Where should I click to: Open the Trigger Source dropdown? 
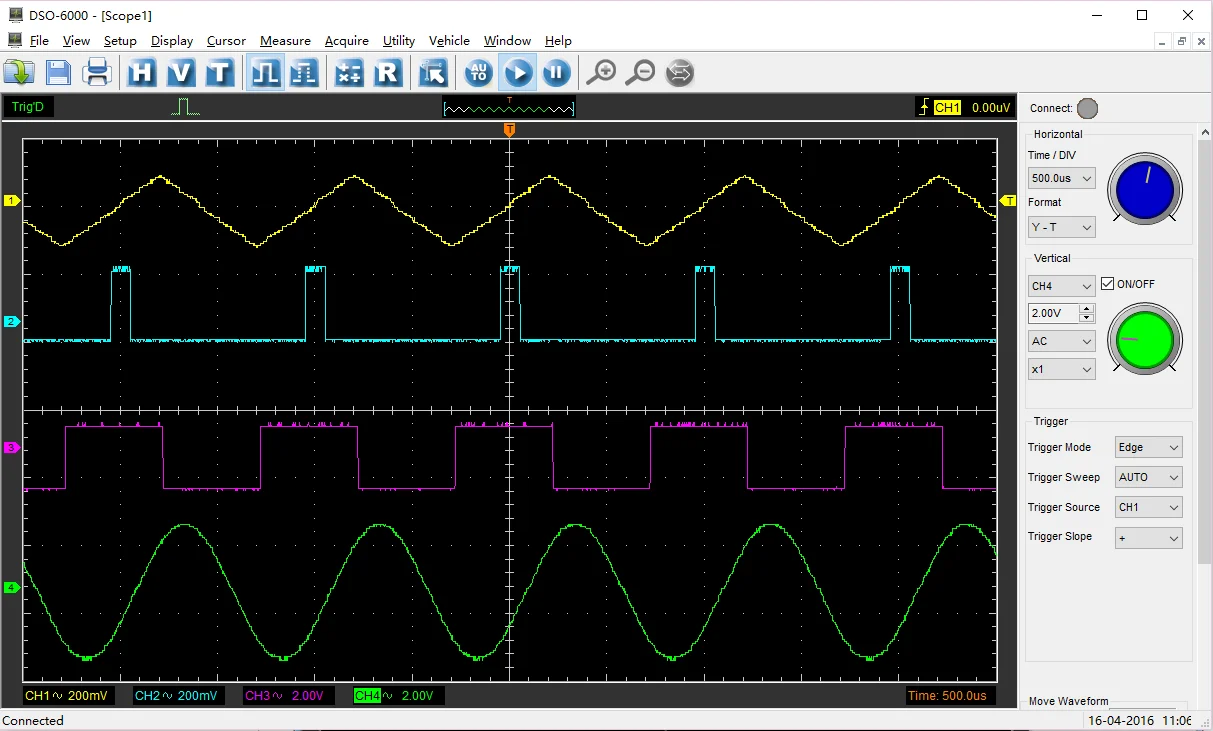point(1149,507)
